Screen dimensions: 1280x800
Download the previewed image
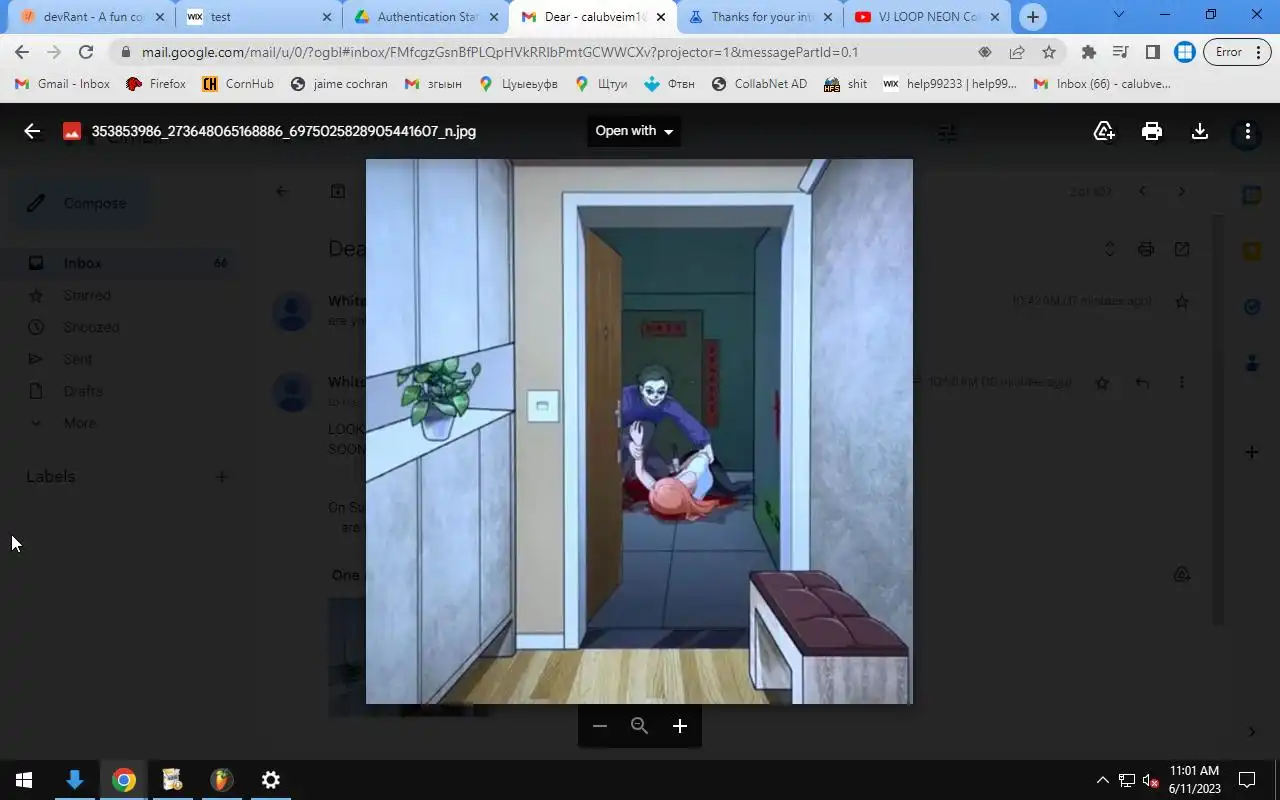click(1200, 131)
